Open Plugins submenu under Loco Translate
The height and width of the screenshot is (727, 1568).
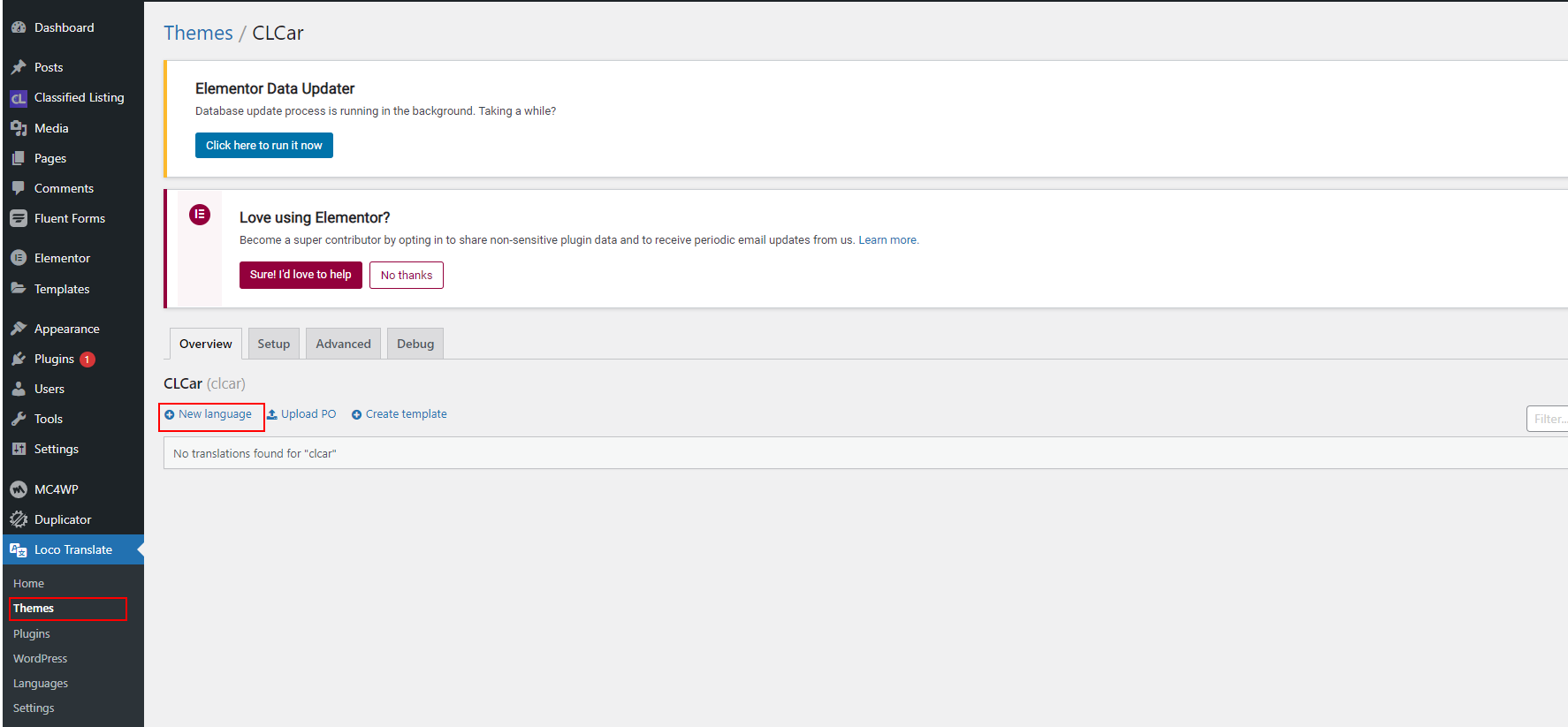pos(32,634)
